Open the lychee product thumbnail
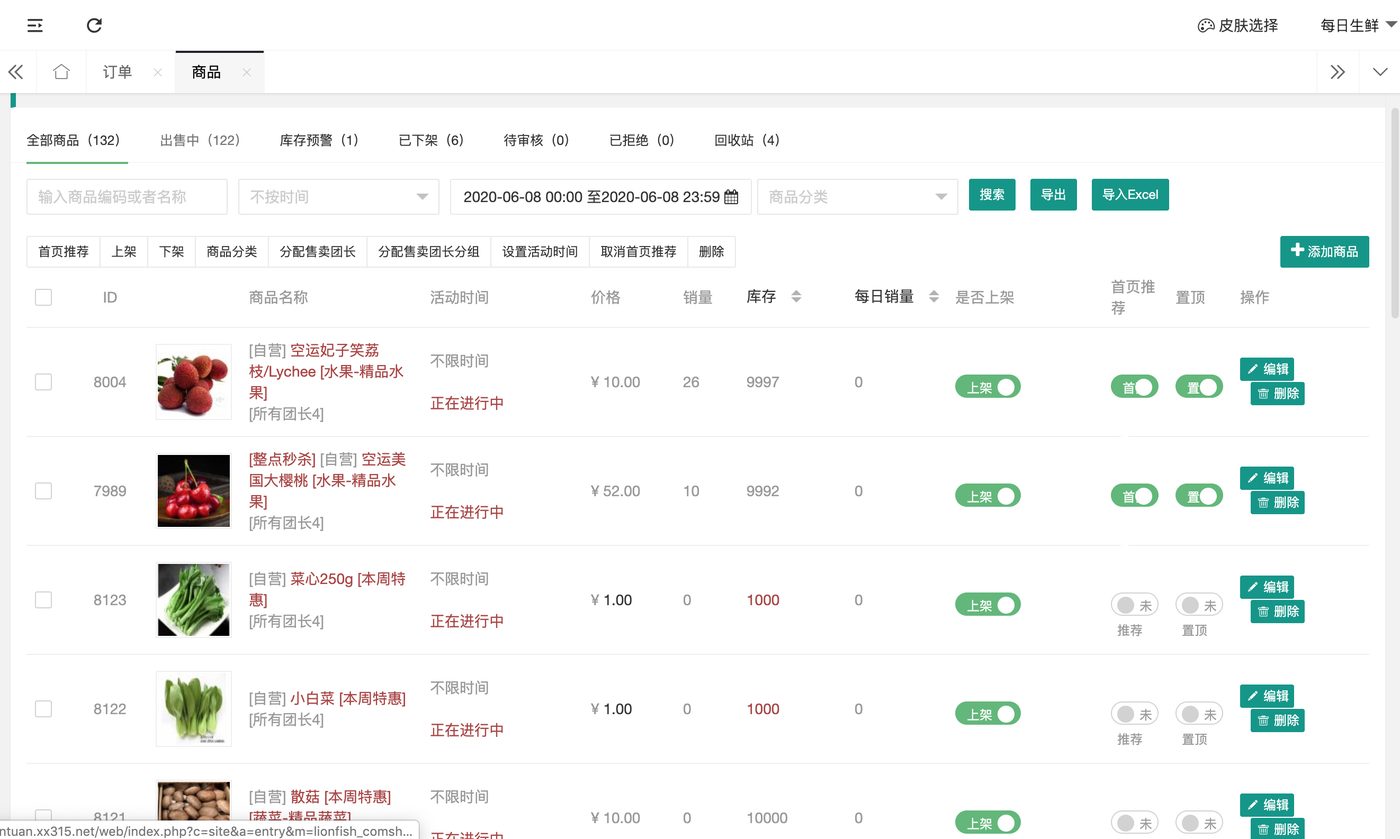1400x839 pixels. (x=194, y=382)
